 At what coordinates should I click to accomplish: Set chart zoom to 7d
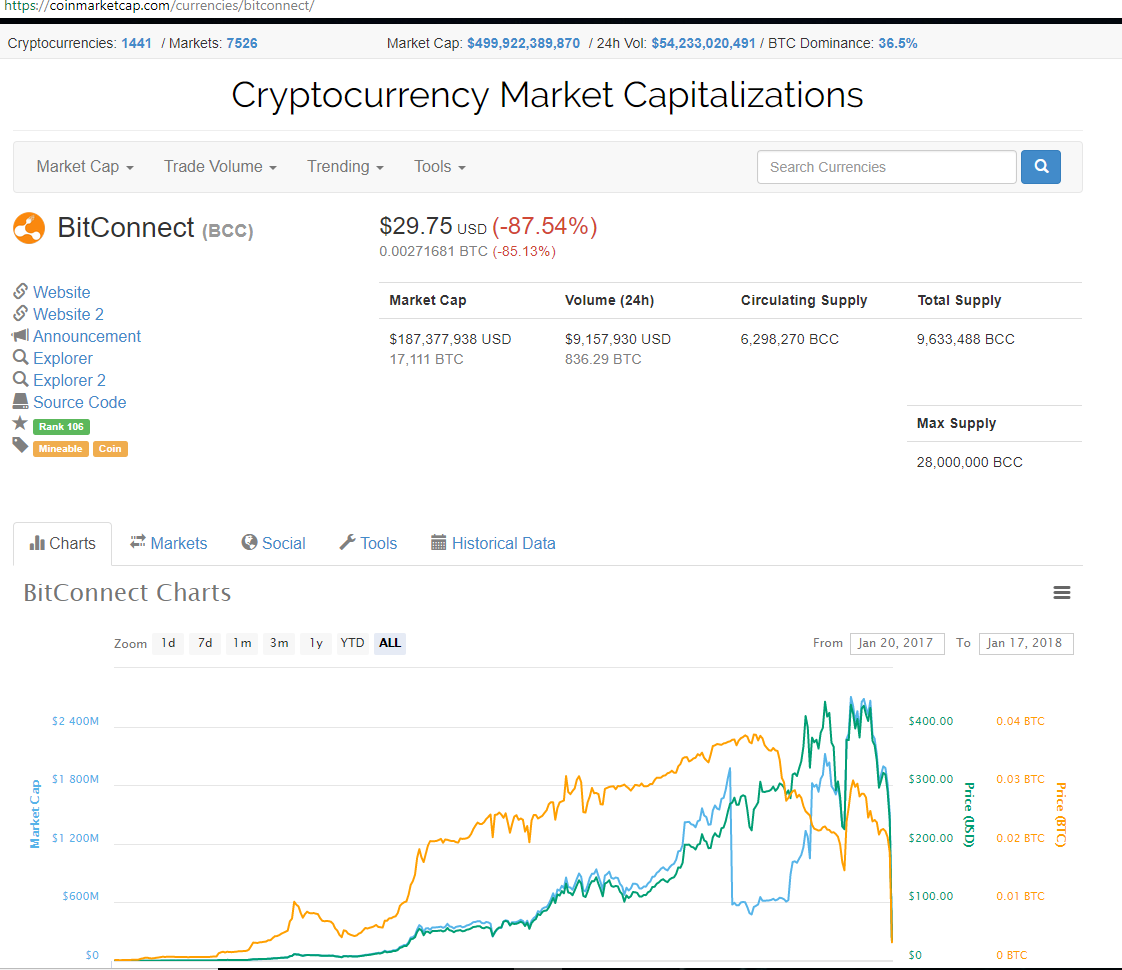click(205, 643)
